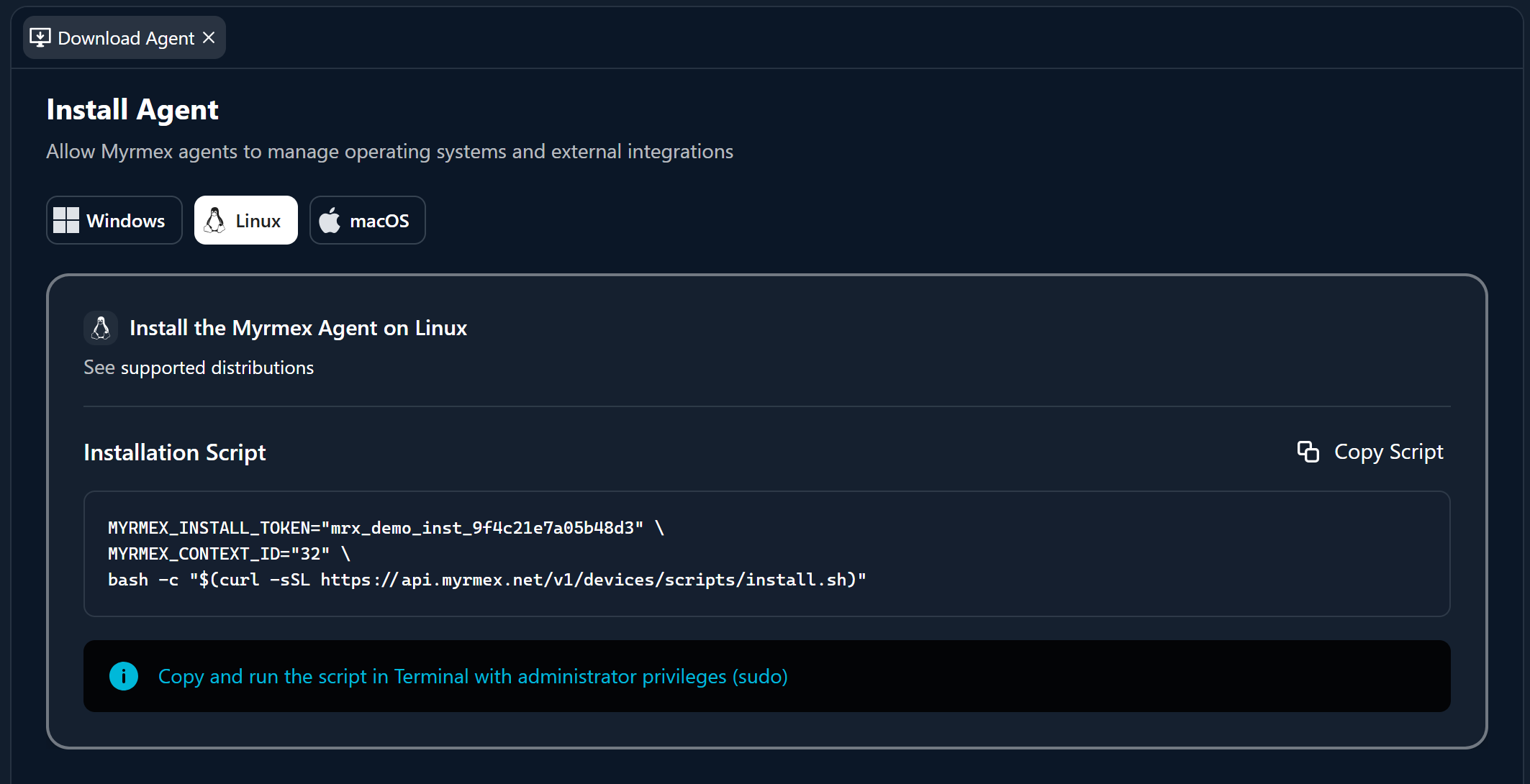Click the MYRMEX_INSTALL_TOKEN line in script
Image resolution: width=1530 pixels, height=784 pixels.
pyautogui.click(x=386, y=528)
